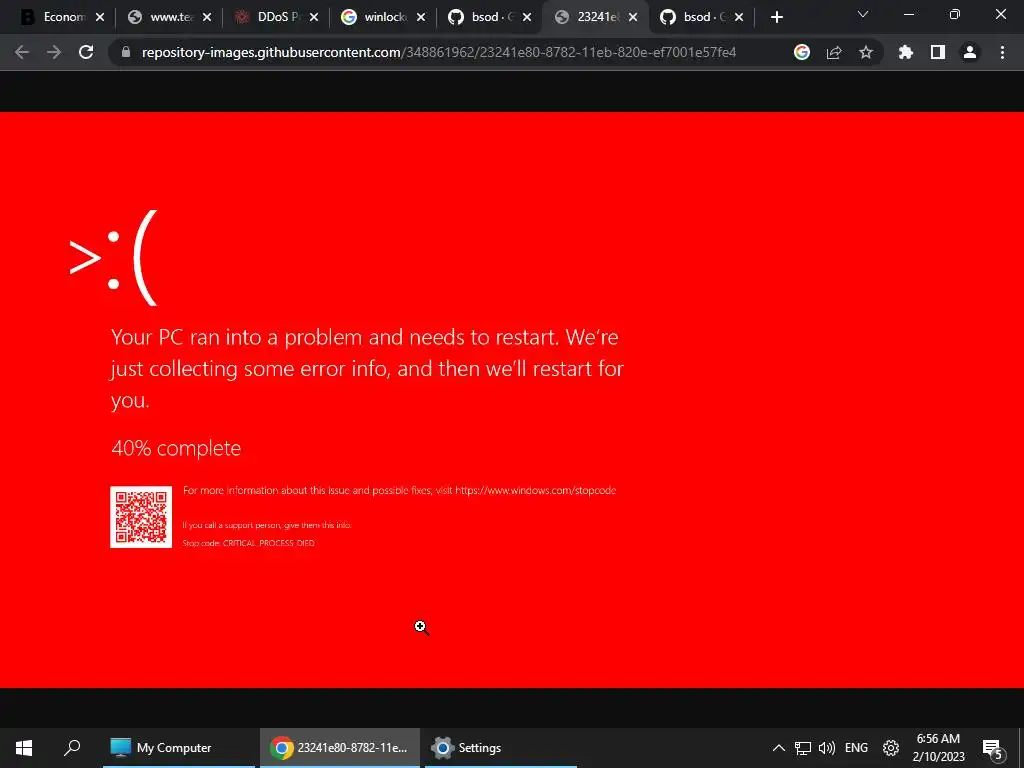Click the gear icon in system tray

click(x=891, y=748)
